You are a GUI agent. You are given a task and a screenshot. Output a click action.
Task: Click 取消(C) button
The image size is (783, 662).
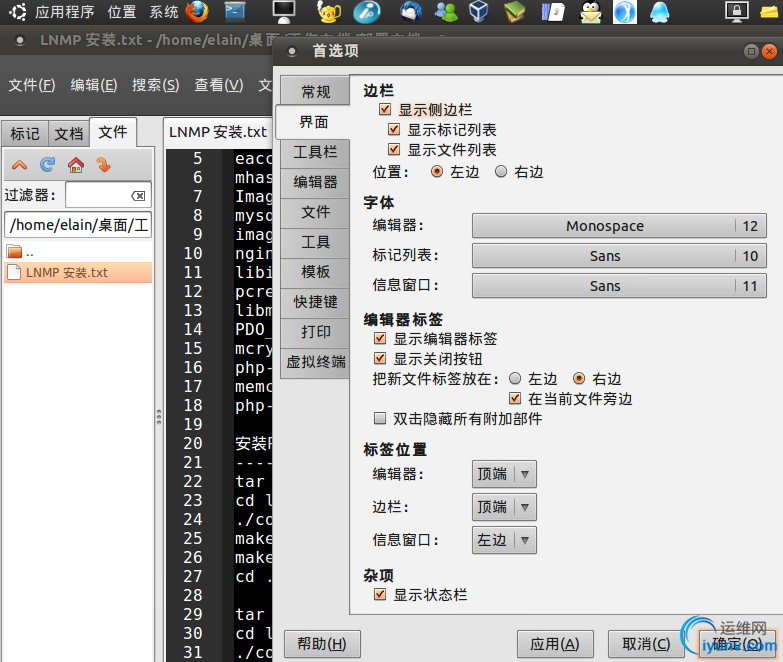[646, 644]
